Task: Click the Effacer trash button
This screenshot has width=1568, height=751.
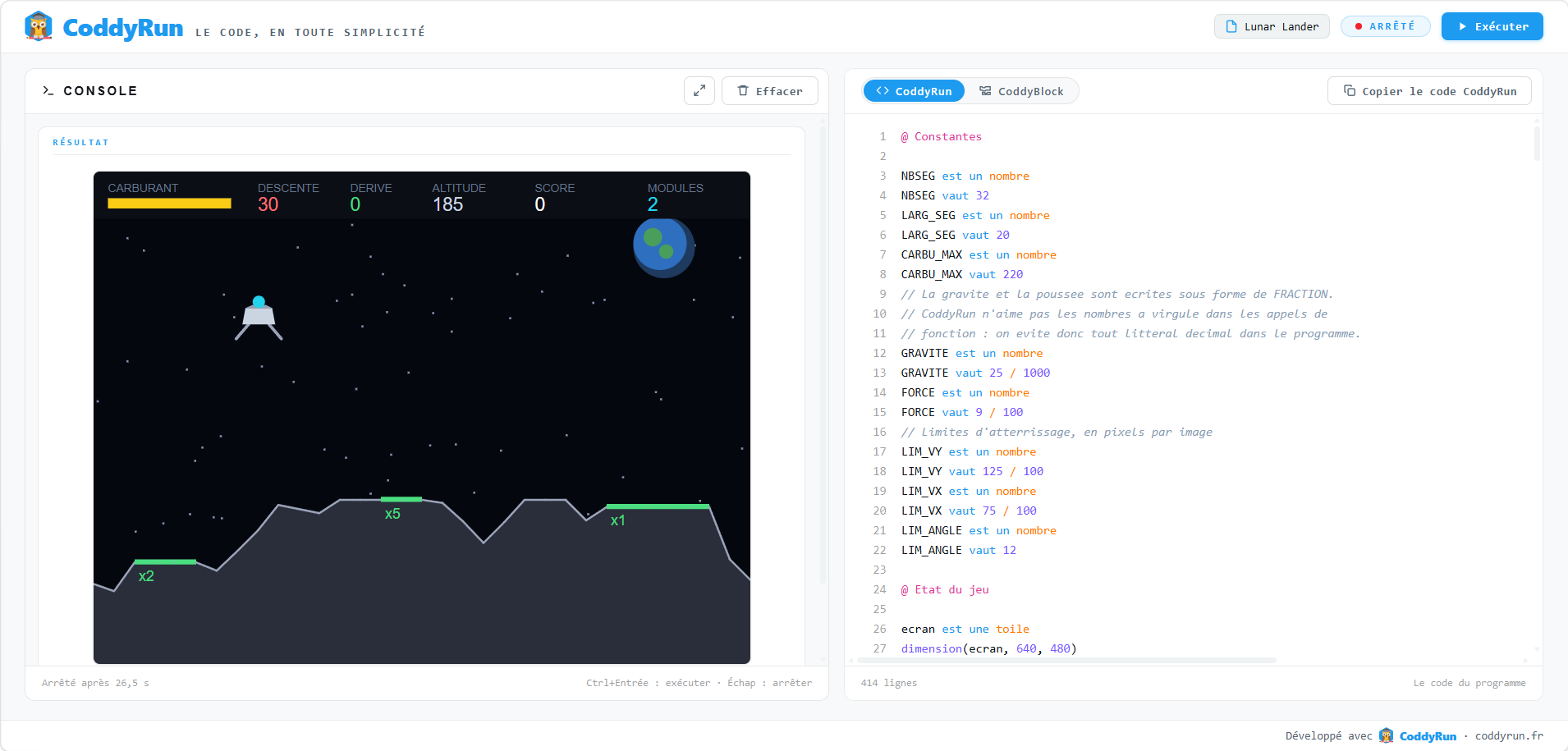Action: pyautogui.click(x=770, y=91)
